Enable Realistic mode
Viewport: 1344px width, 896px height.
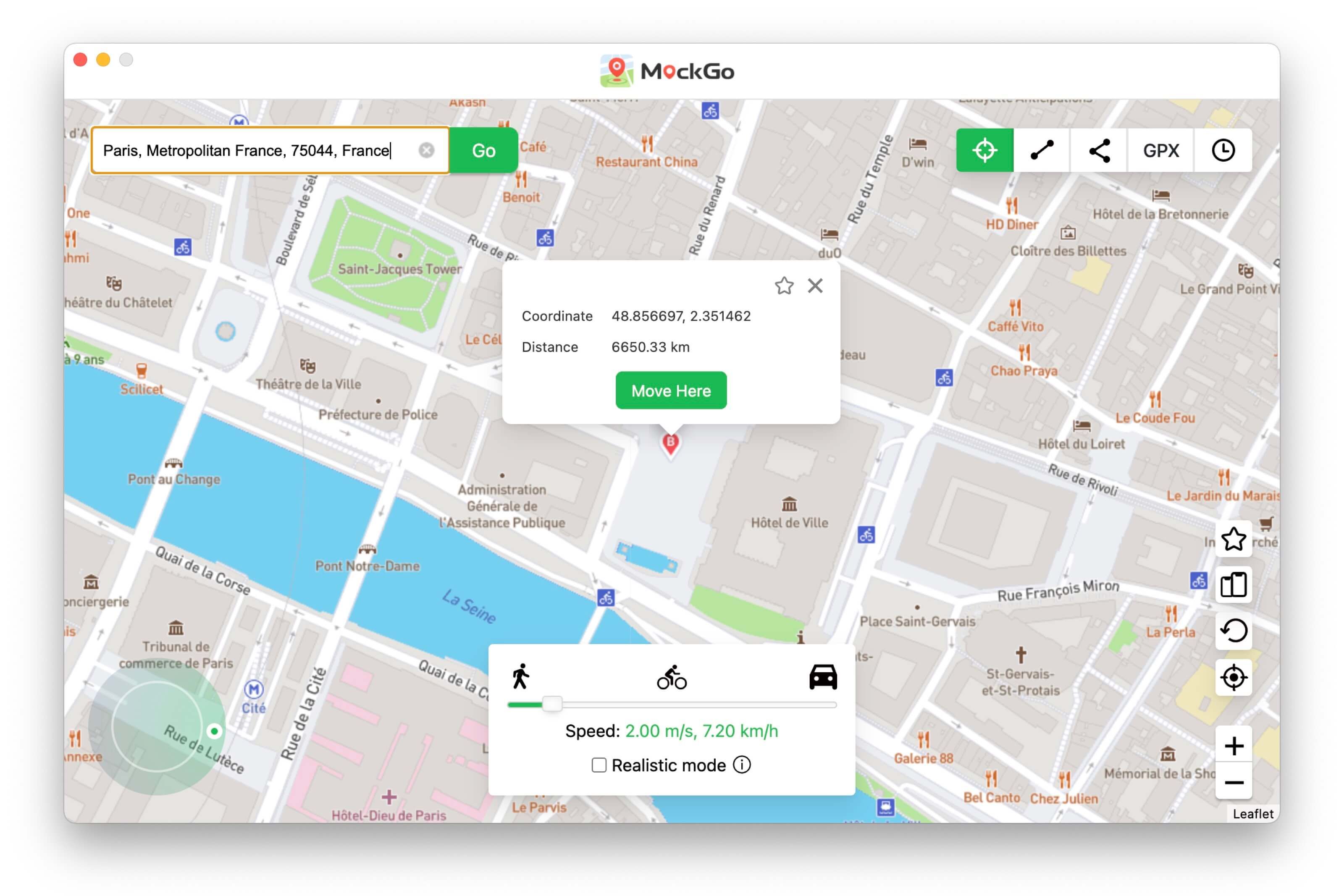tap(599, 765)
